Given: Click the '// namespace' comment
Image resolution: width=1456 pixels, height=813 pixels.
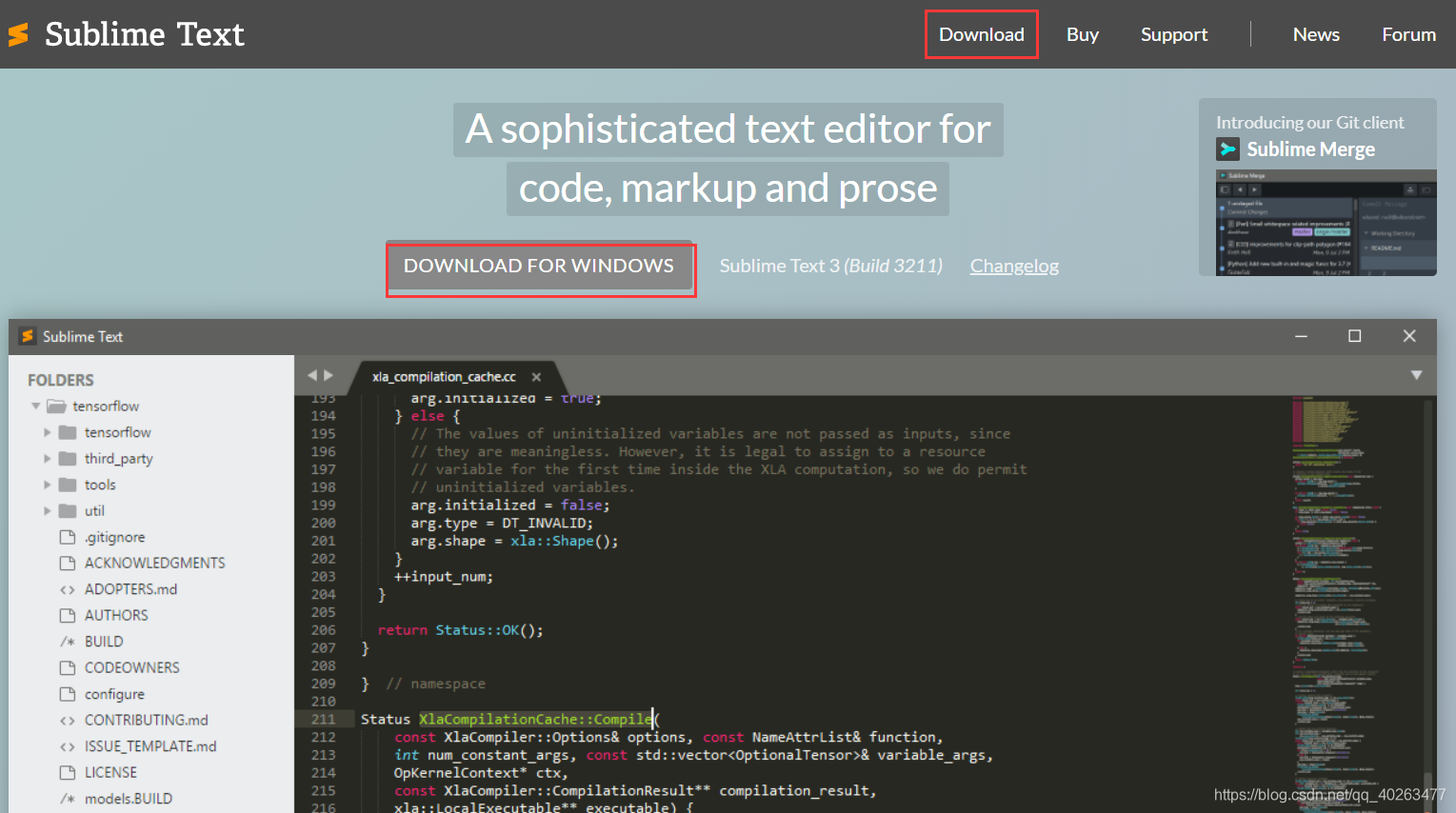Looking at the screenshot, I should (435, 684).
